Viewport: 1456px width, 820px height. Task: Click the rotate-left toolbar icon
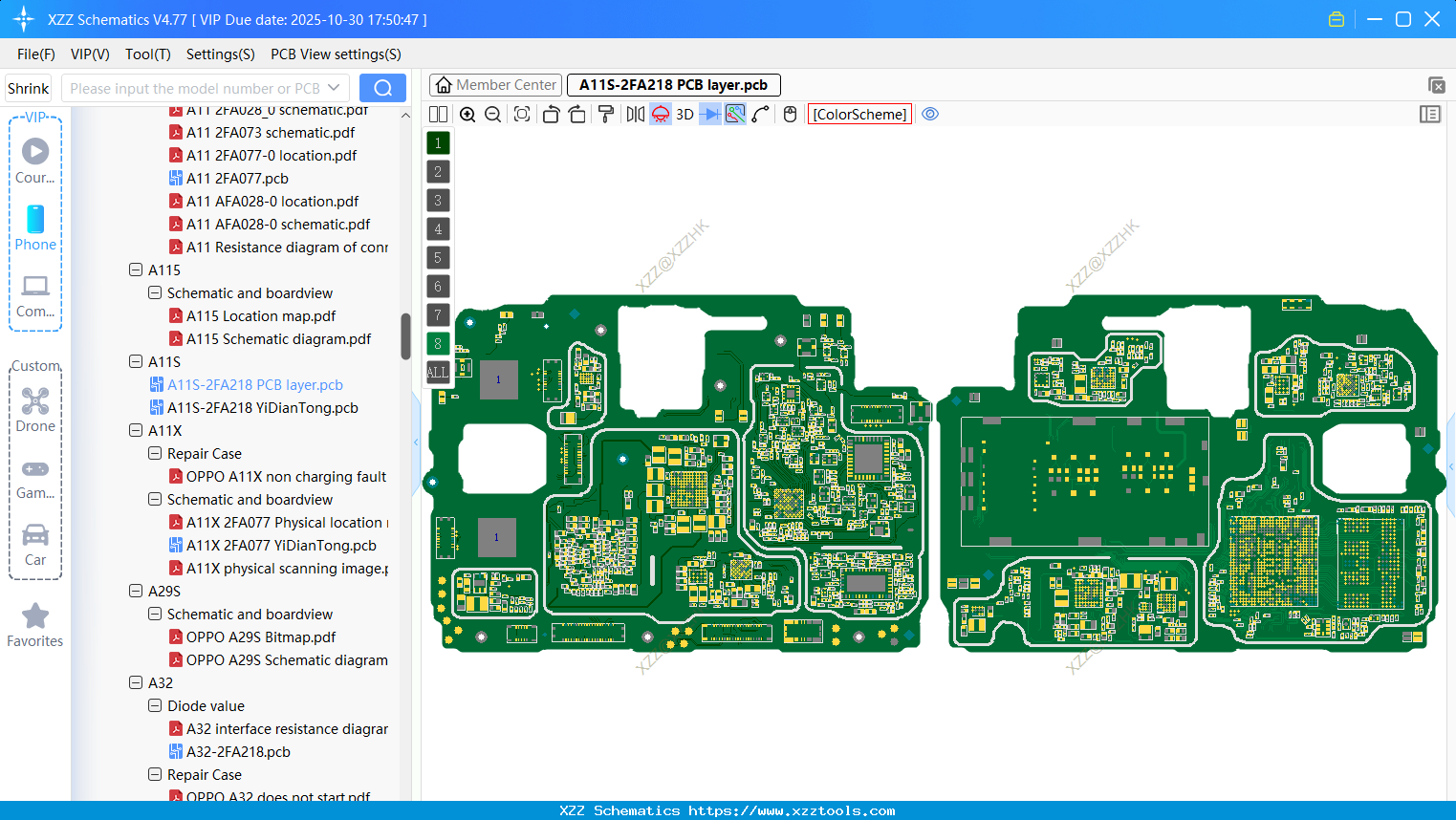pyautogui.click(x=553, y=114)
